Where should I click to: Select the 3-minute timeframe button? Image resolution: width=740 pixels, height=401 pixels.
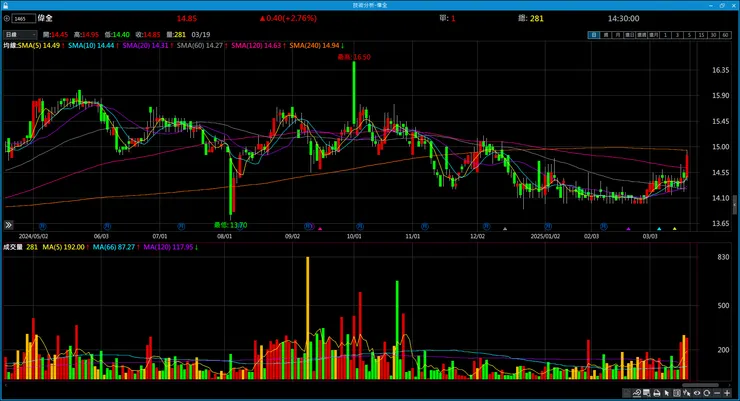677,35
